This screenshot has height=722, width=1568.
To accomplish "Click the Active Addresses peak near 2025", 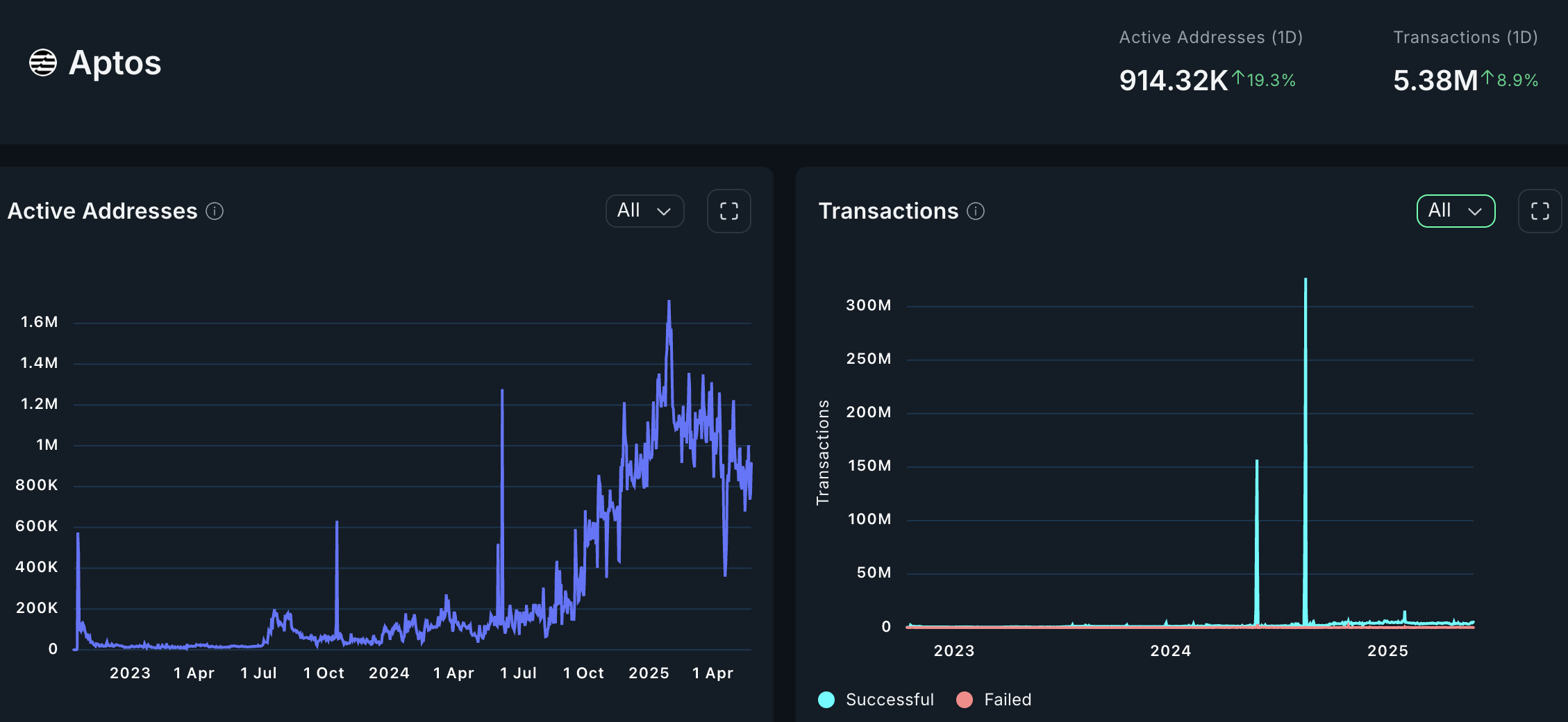I will 669,303.
